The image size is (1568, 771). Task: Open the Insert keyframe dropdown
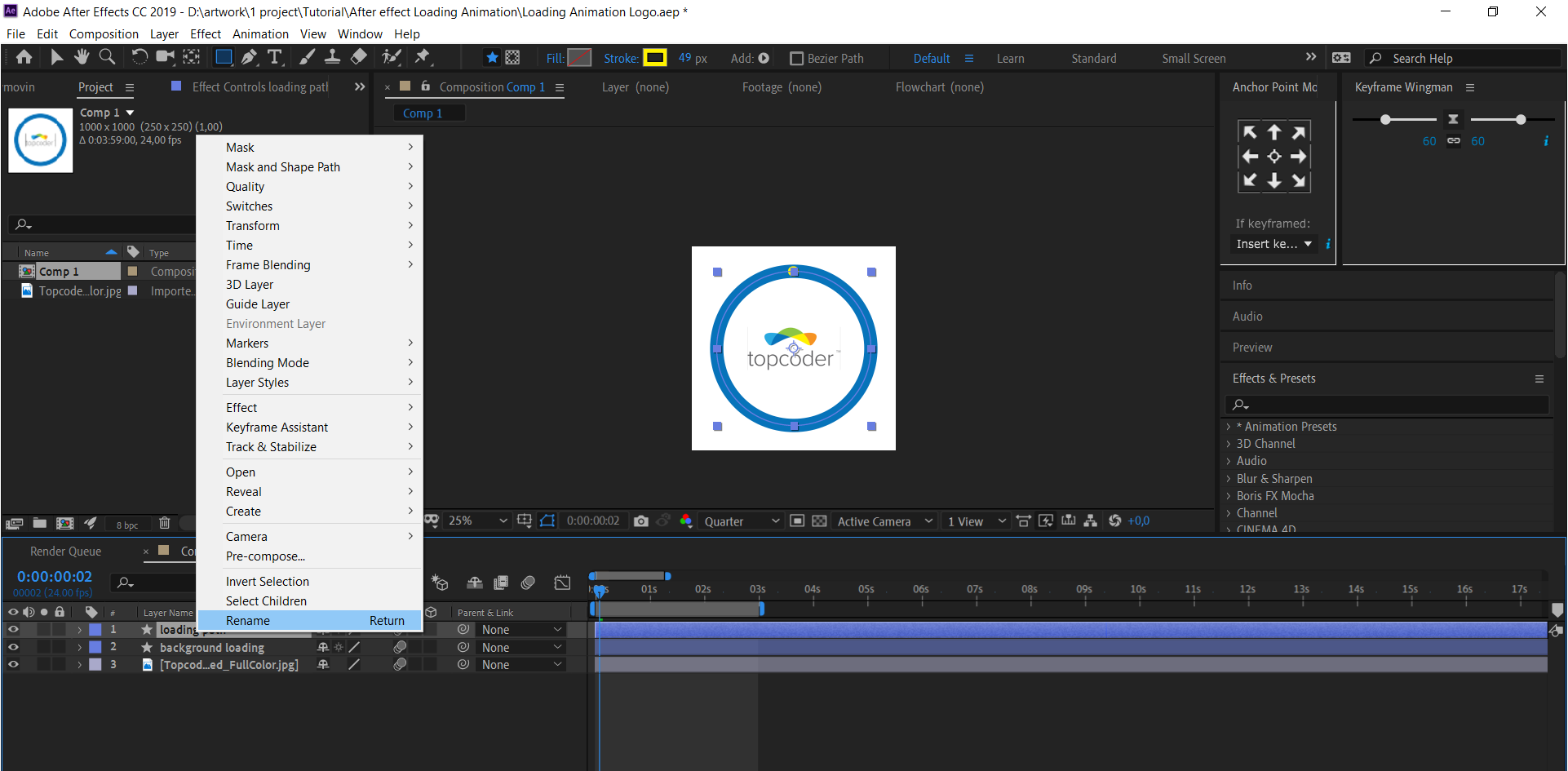pyautogui.click(x=1273, y=244)
